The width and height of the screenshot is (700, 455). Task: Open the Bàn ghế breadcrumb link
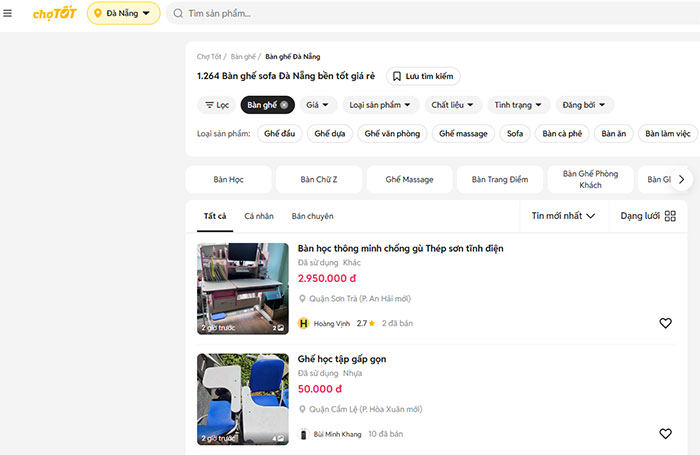[x=243, y=57]
